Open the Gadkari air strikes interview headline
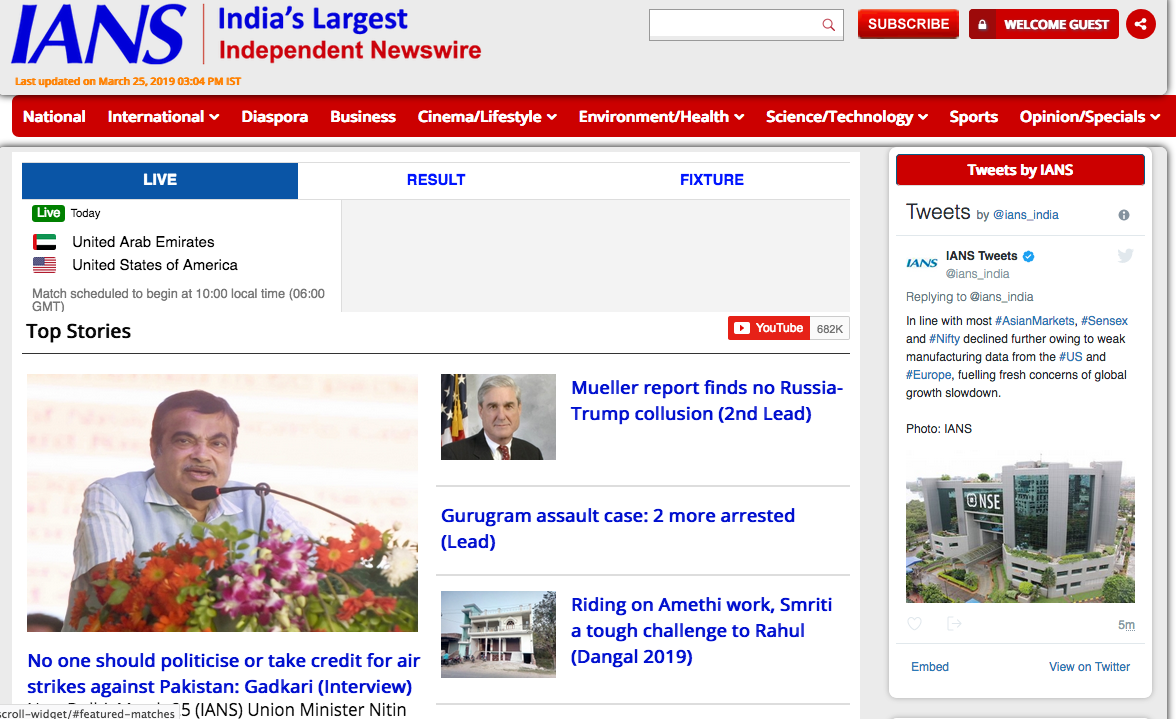Screen dimensions: 1176x719 tap(224, 673)
